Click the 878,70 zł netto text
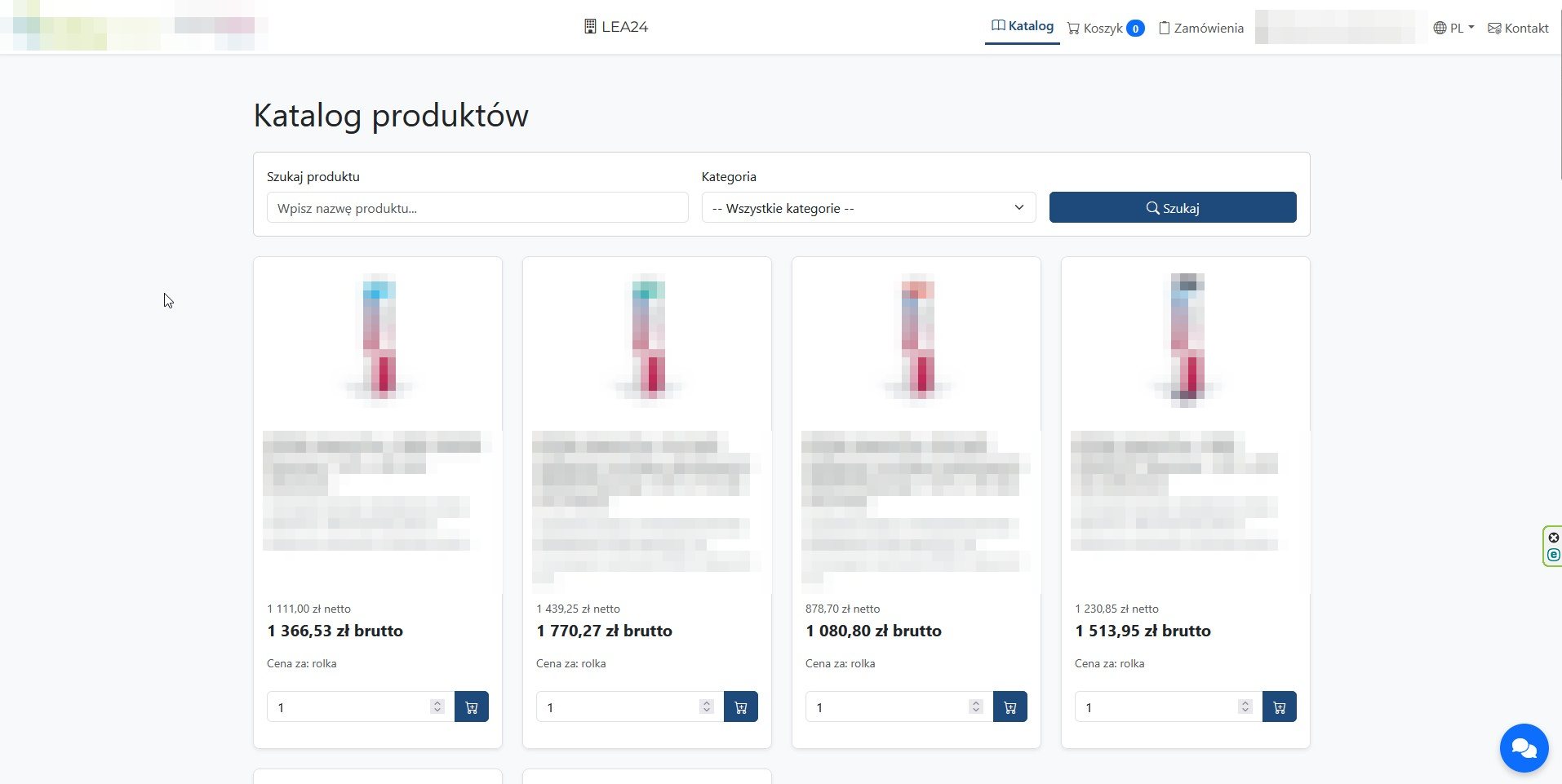Image resolution: width=1562 pixels, height=784 pixels. pyautogui.click(x=843, y=609)
